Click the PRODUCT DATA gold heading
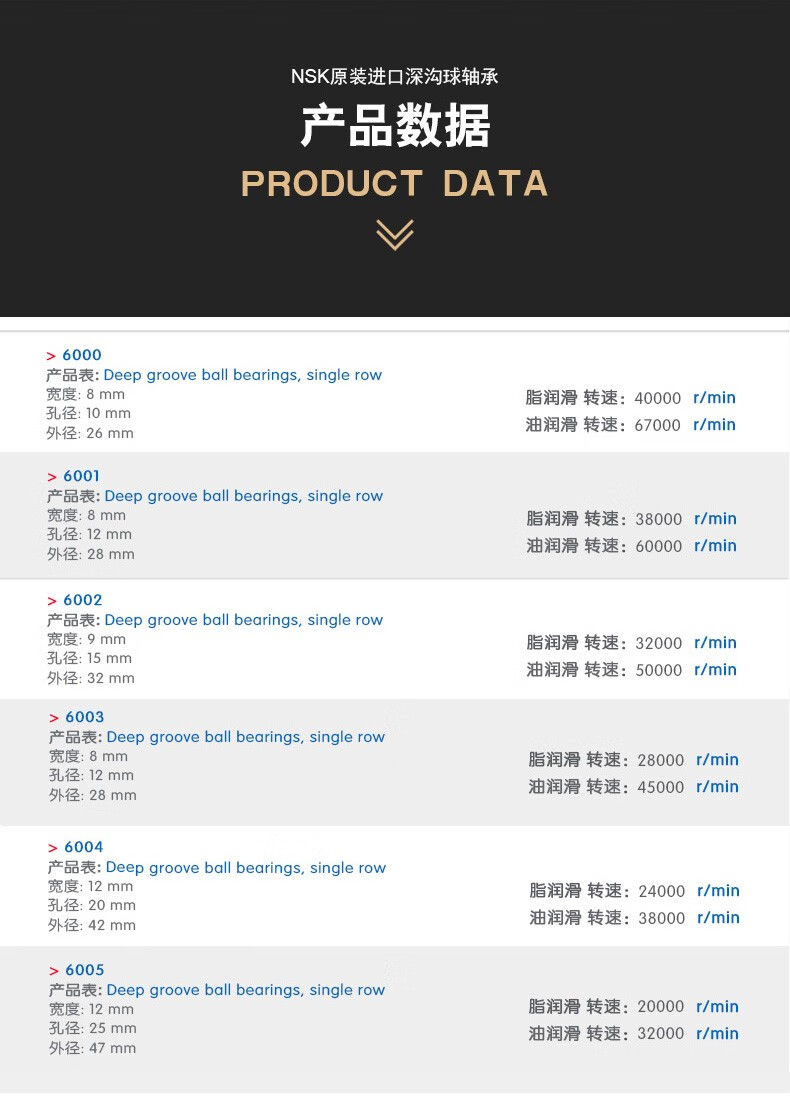The image size is (790, 1096). coord(395,184)
